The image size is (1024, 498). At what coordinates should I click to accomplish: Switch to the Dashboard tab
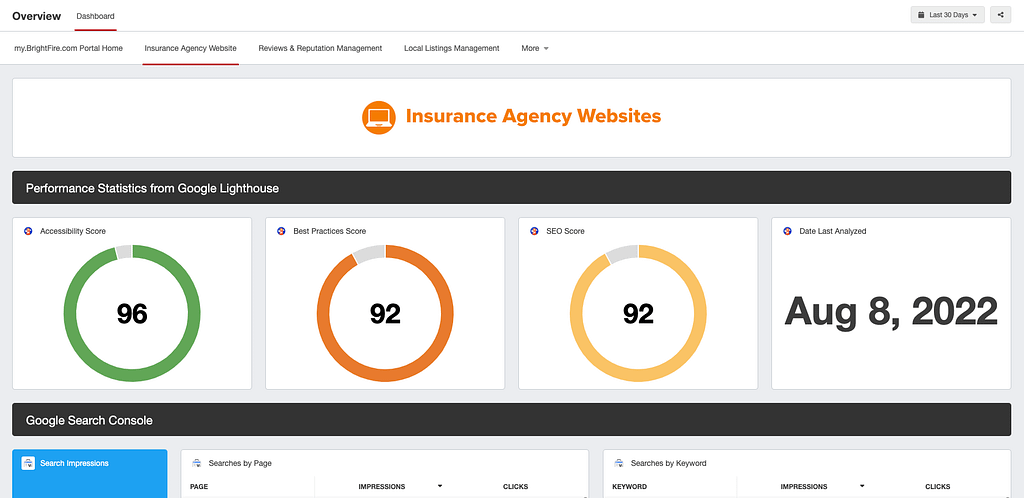point(95,16)
